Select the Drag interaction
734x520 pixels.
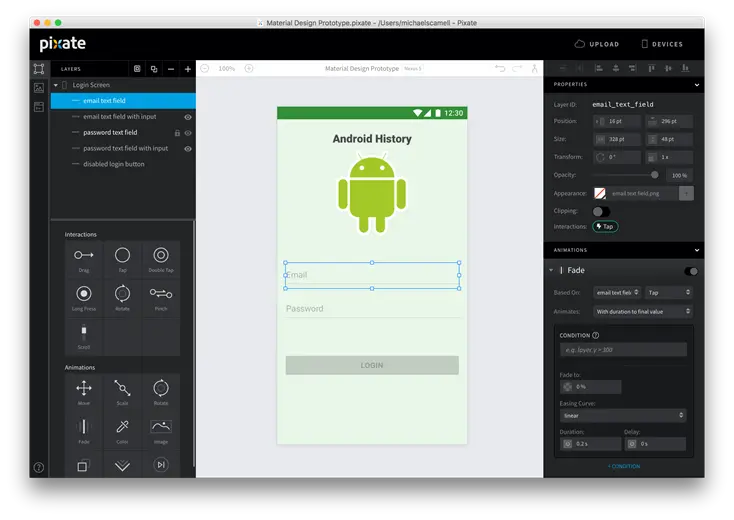(x=84, y=260)
